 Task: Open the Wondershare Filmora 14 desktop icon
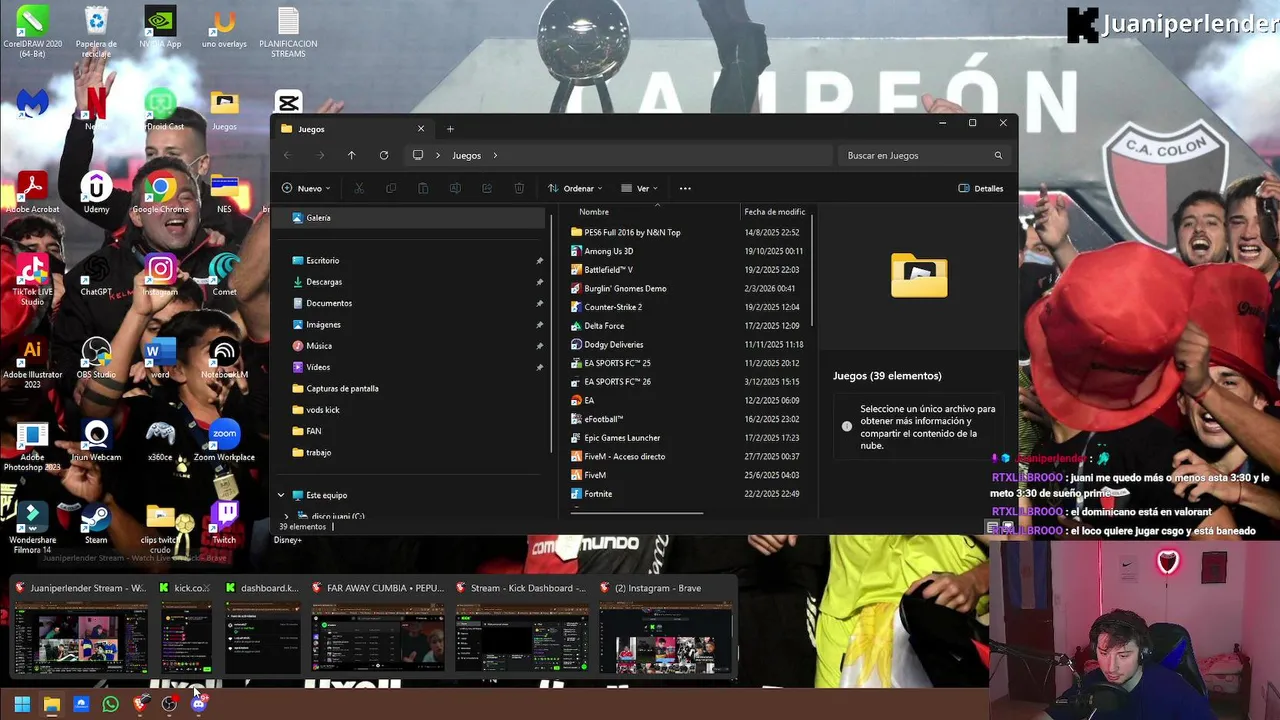32,528
